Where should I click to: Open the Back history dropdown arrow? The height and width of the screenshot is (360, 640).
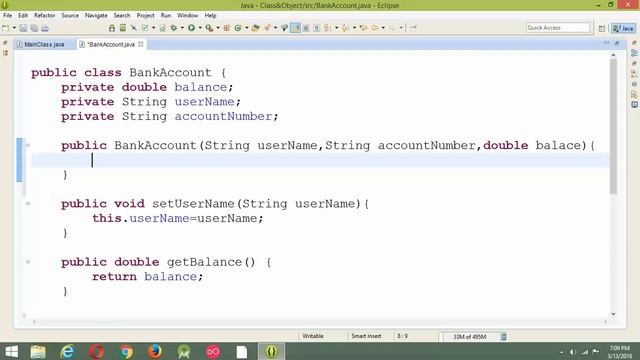coord(383,28)
